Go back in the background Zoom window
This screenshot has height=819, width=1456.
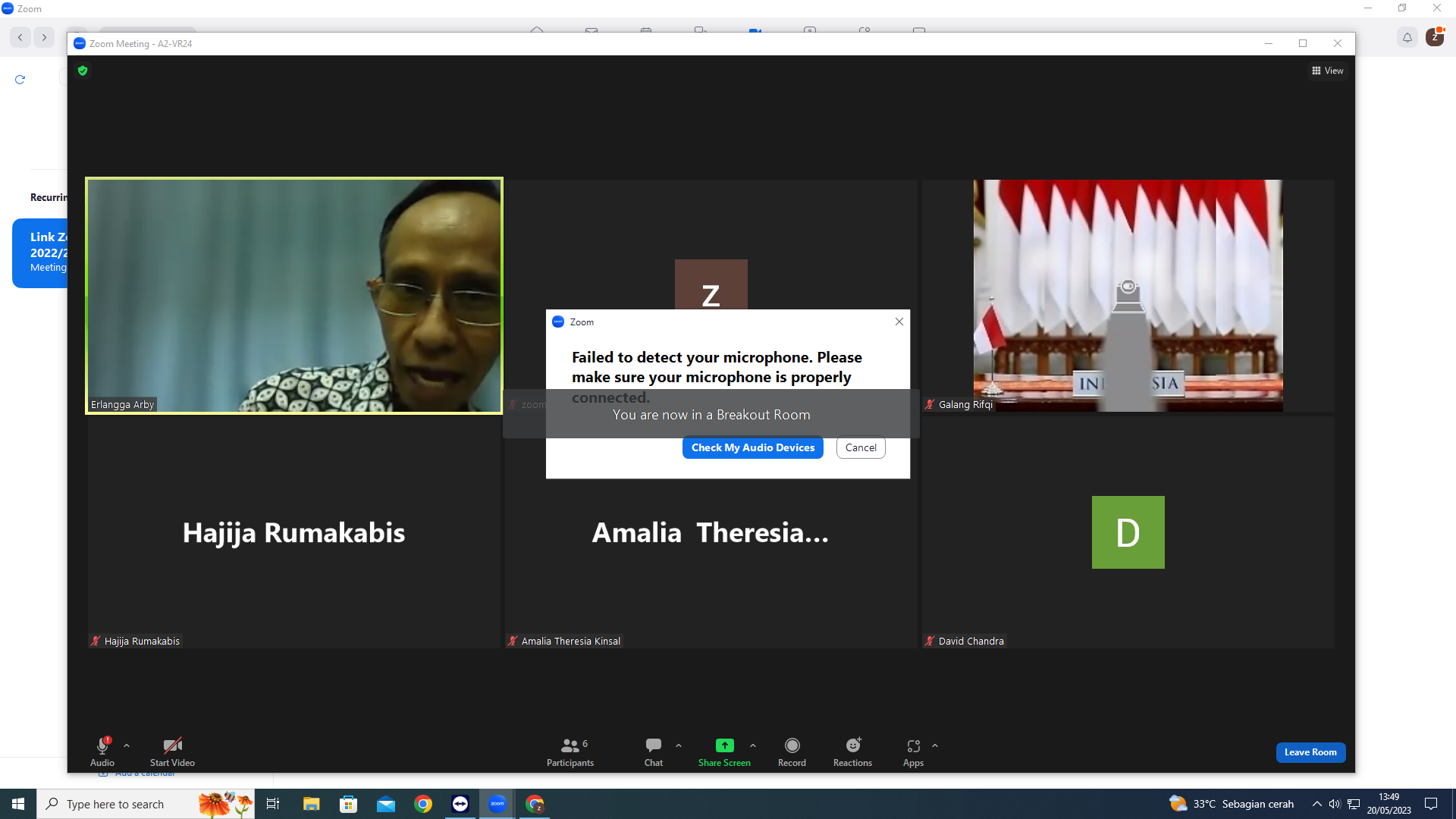click(20, 37)
